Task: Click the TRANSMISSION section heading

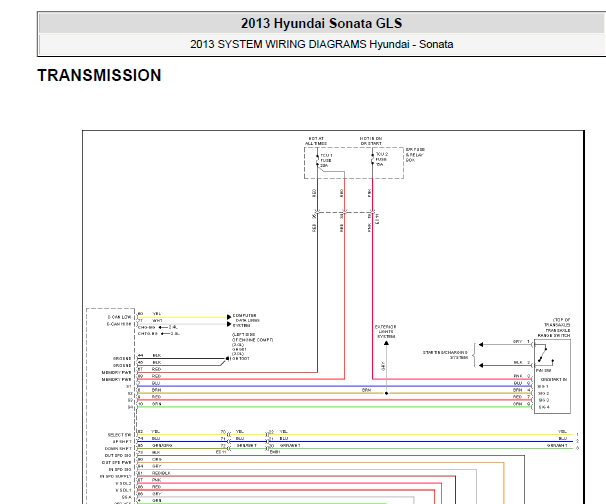Action: pos(99,75)
